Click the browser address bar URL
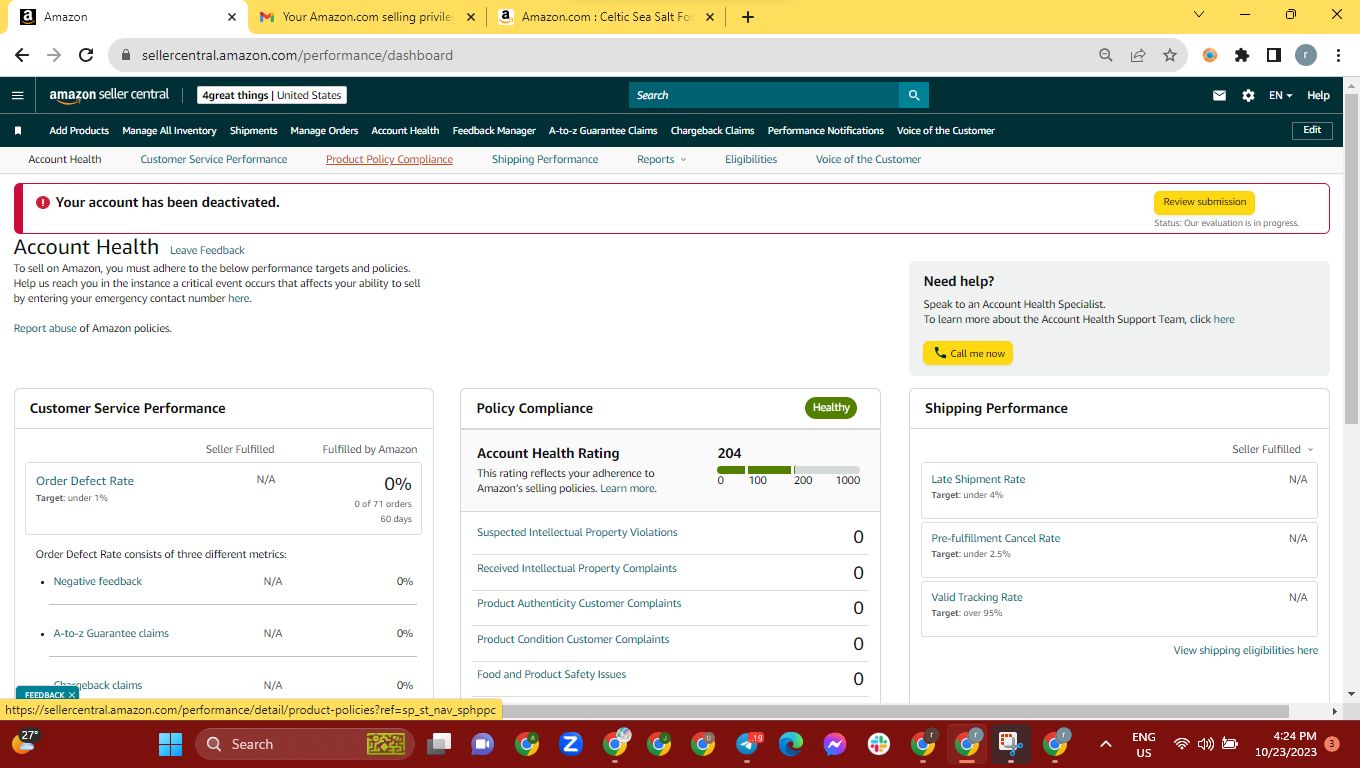This screenshot has height=768, width=1360. [297, 56]
